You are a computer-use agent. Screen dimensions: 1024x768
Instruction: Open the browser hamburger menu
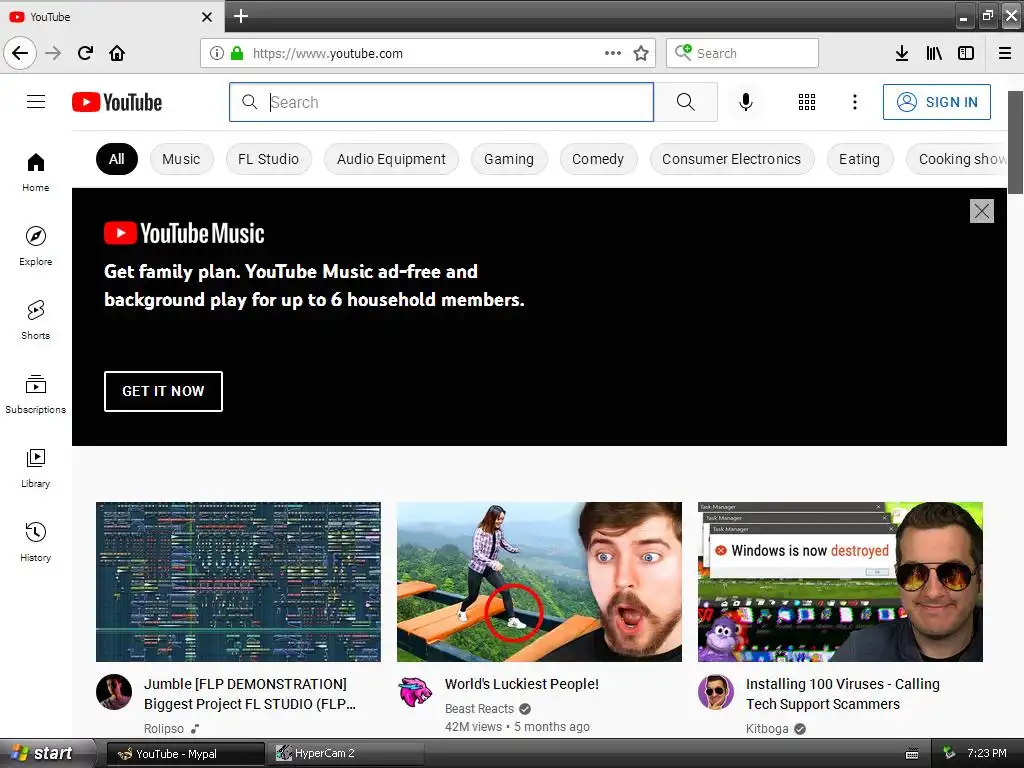pyautogui.click(x=1004, y=53)
